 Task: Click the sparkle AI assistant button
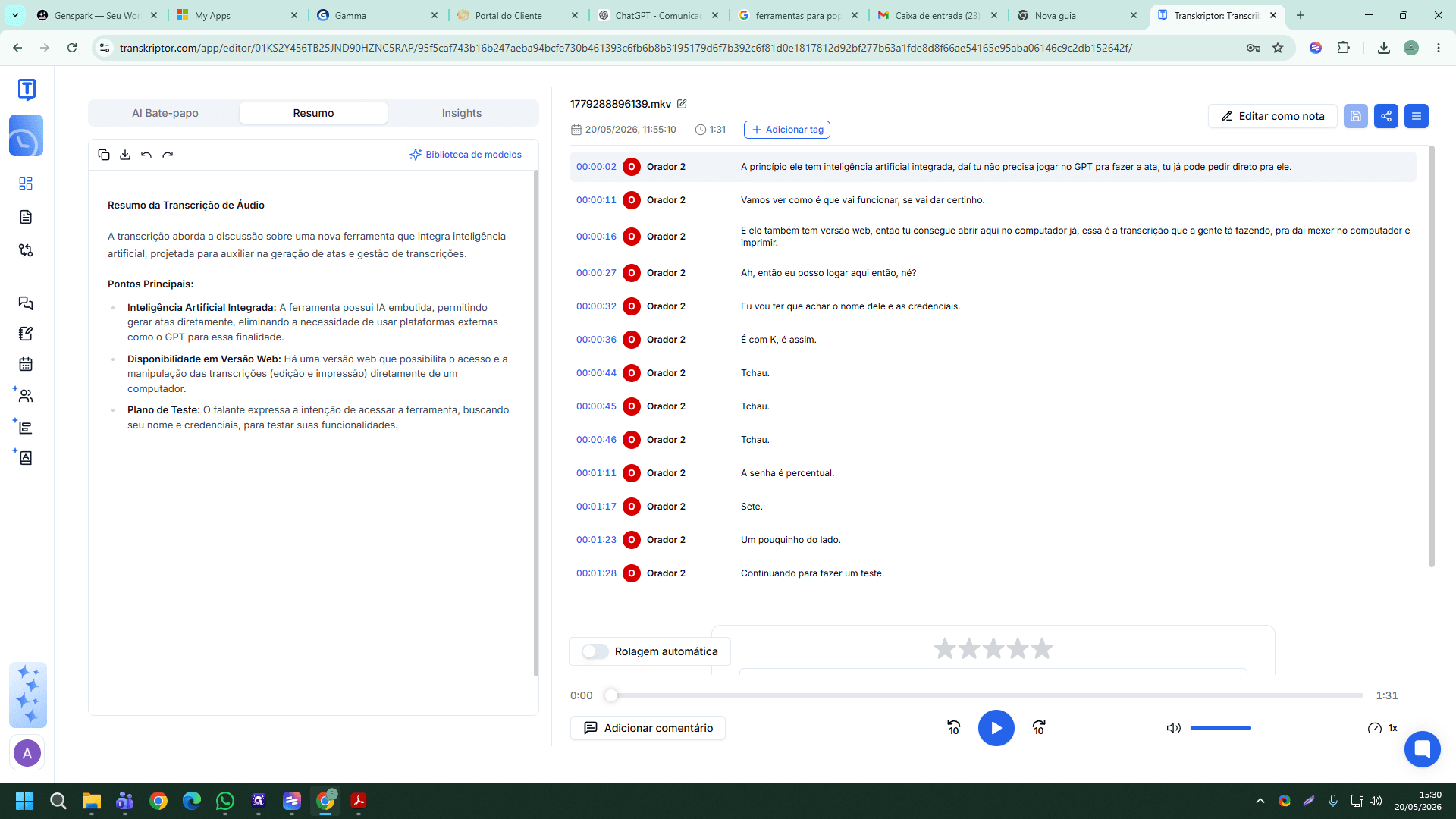pyautogui.click(x=28, y=695)
